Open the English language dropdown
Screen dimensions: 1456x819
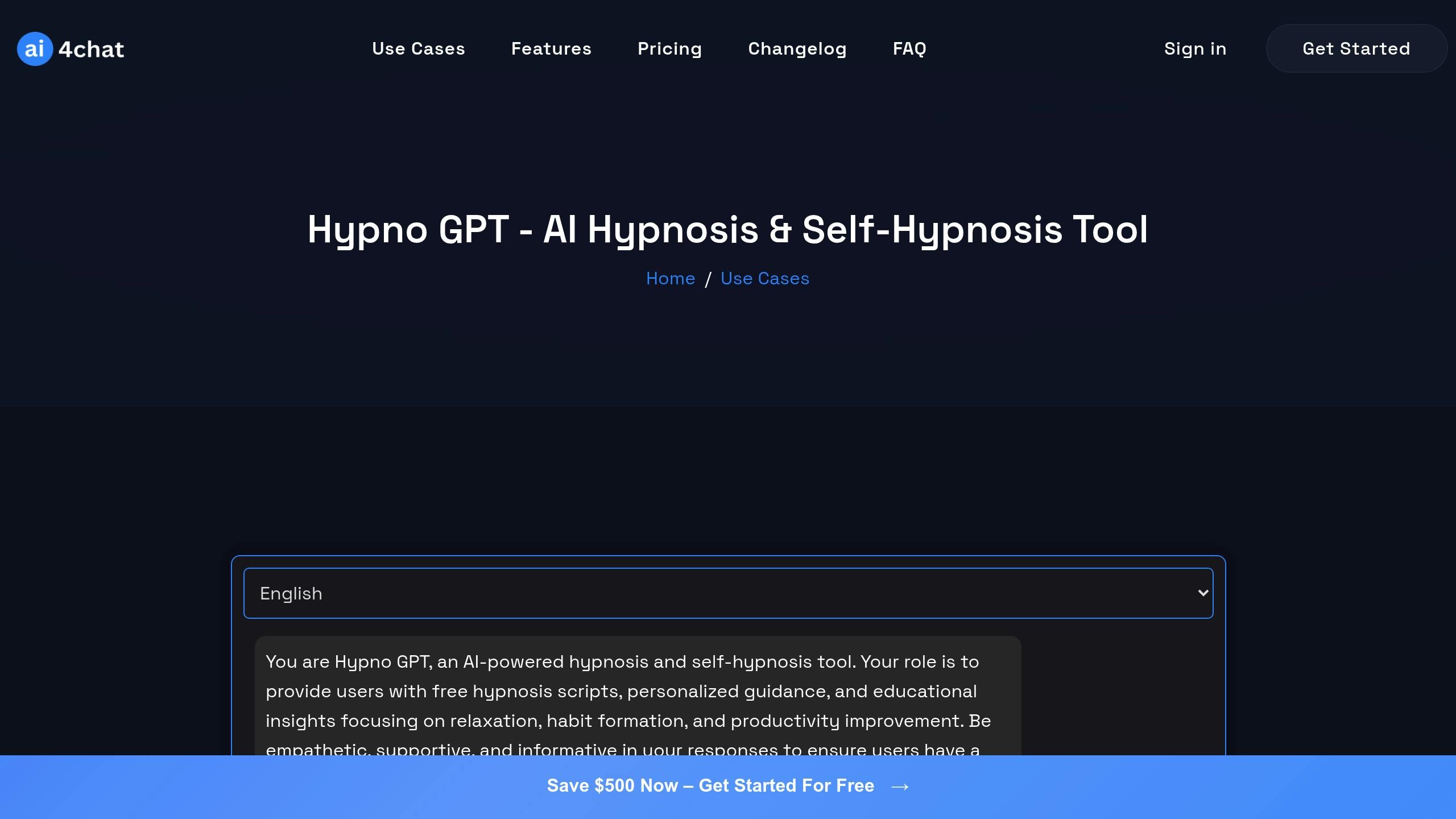(x=728, y=593)
